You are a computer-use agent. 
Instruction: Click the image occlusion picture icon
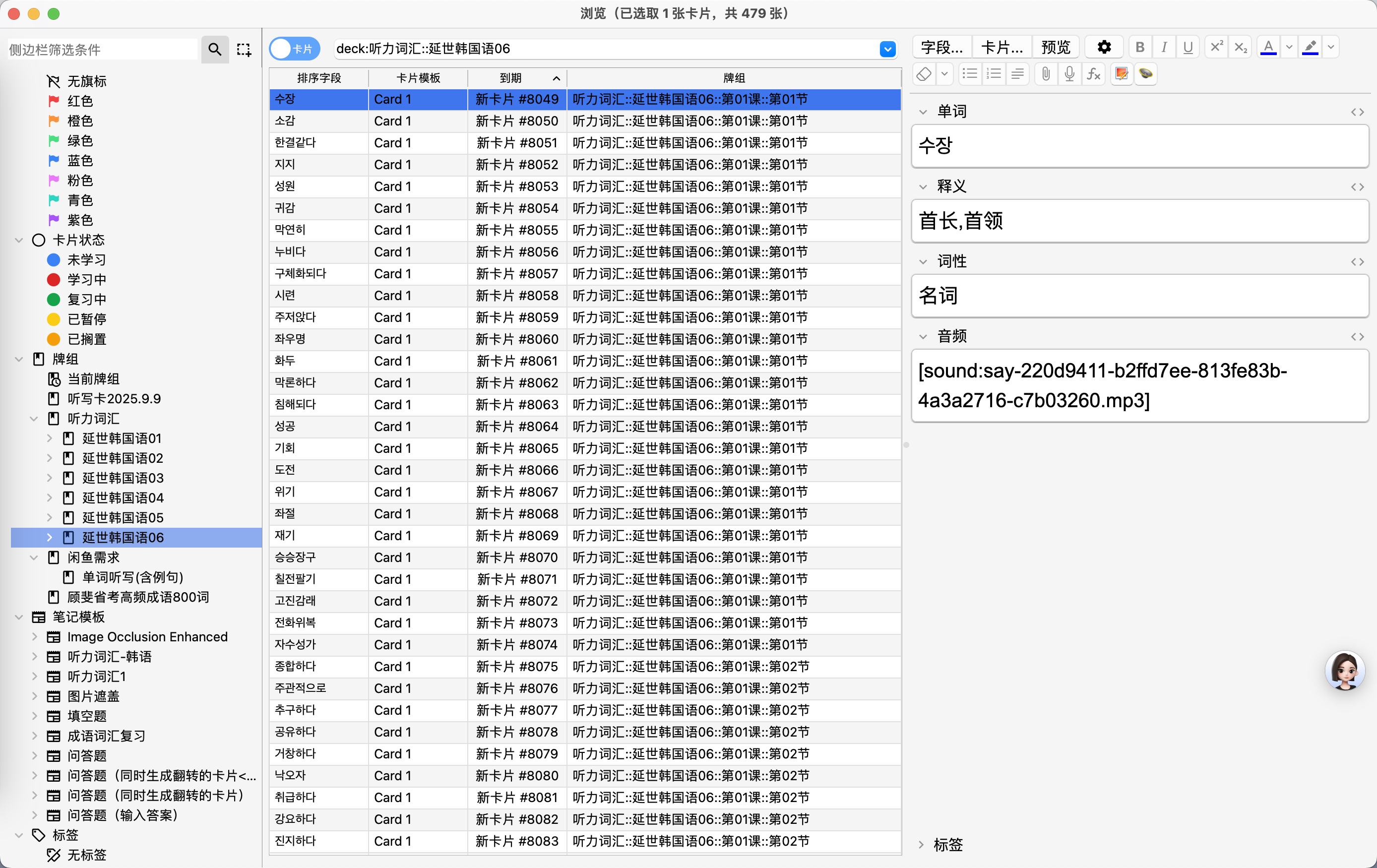point(1122,74)
